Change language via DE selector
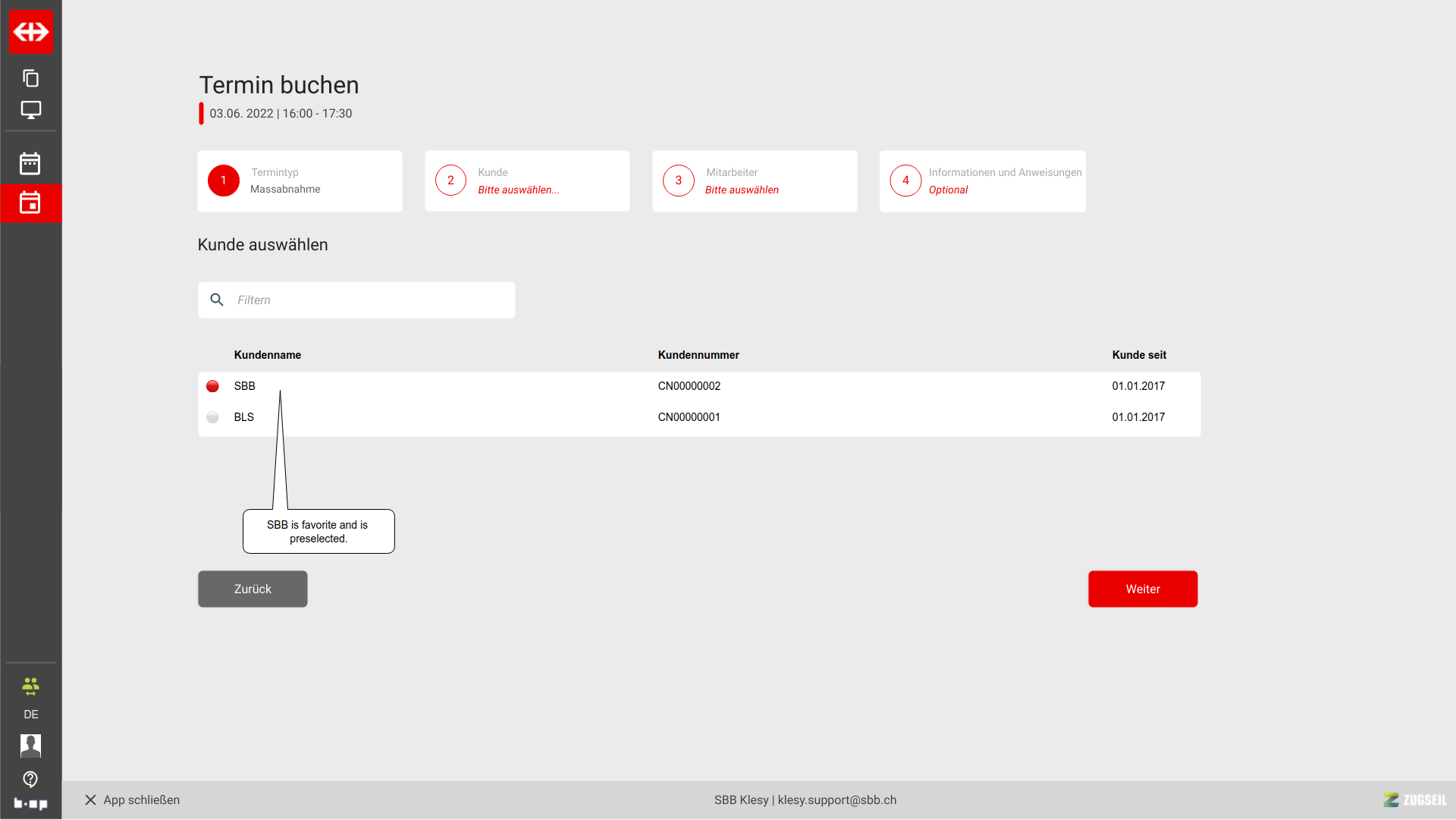 (x=30, y=715)
